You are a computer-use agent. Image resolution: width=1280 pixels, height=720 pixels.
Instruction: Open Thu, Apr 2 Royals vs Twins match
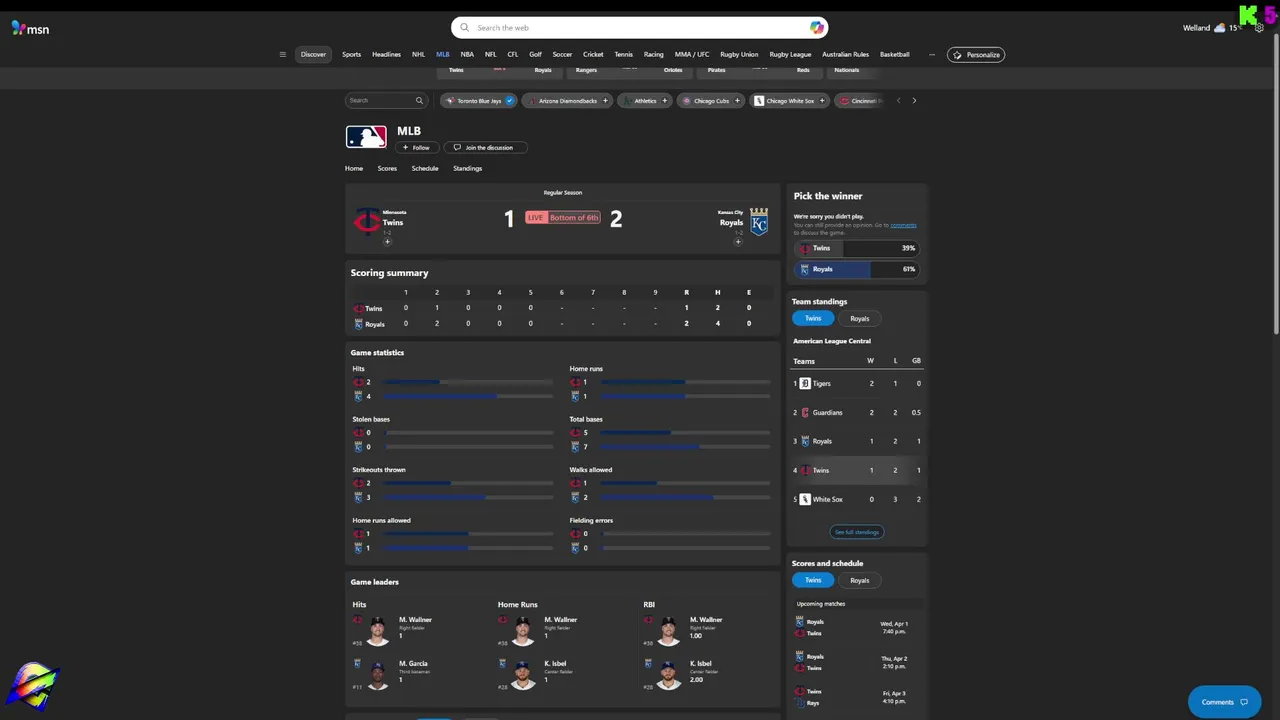[857, 662]
